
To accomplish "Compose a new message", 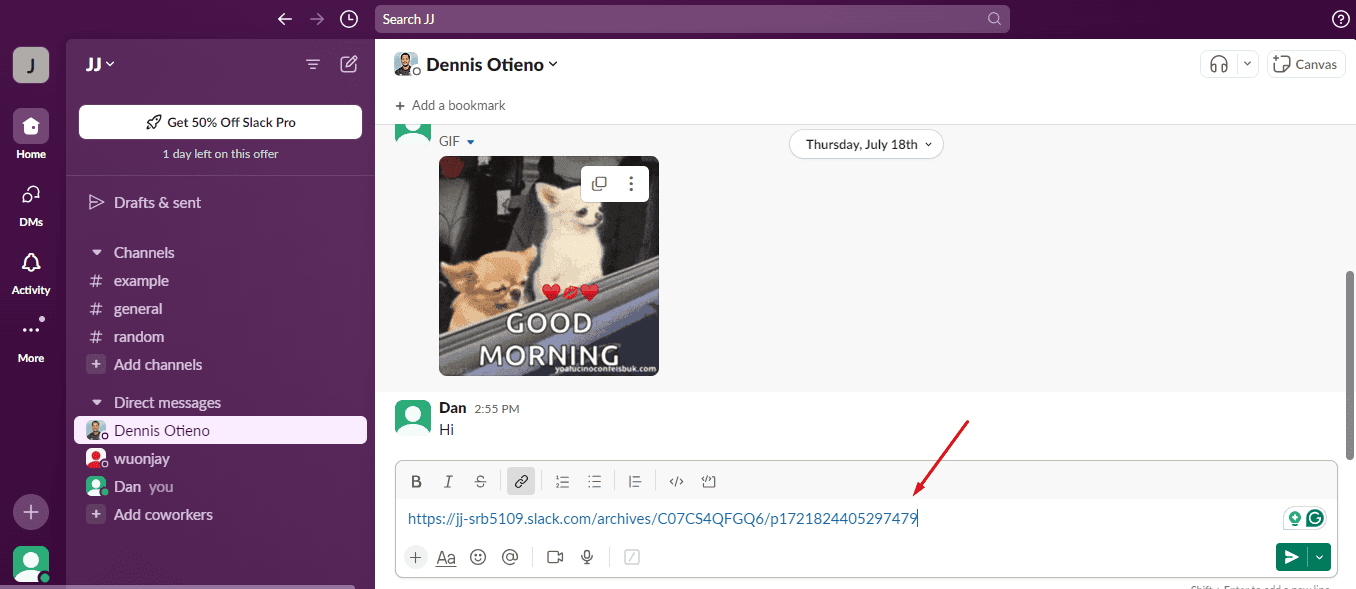I will [x=349, y=64].
